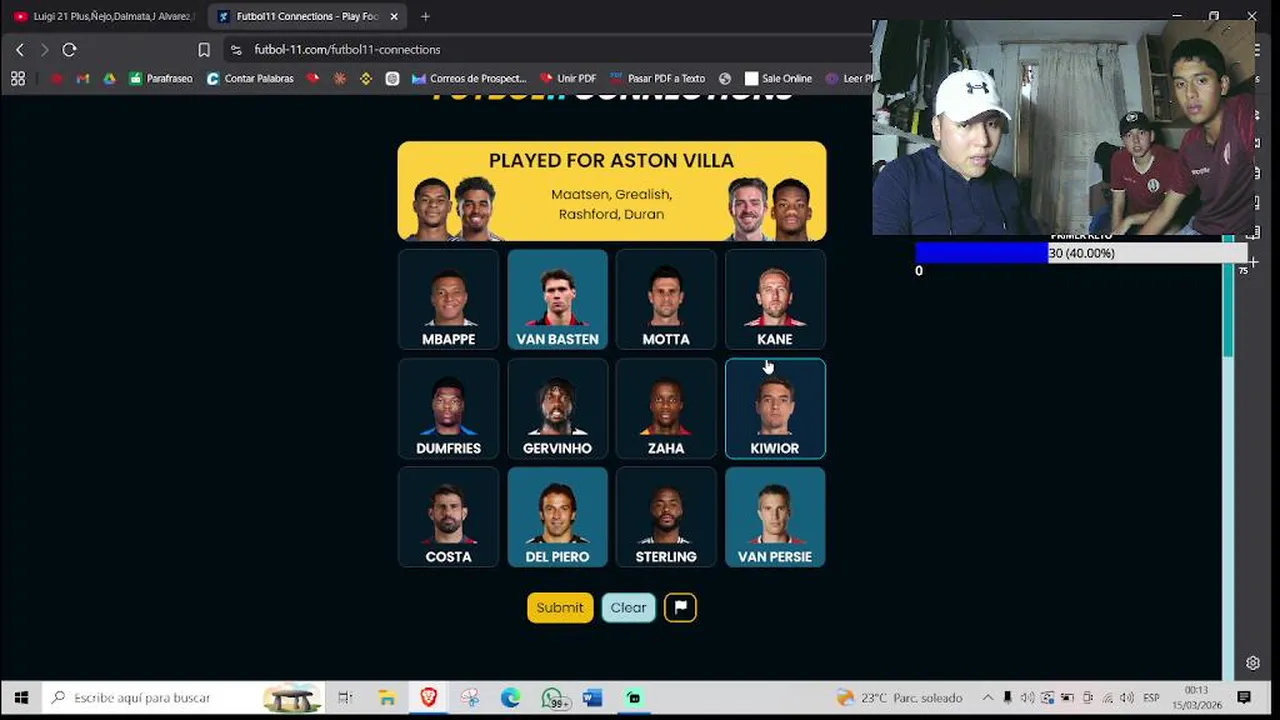
Task: Open the settings gear at page corner
Action: pyautogui.click(x=1252, y=663)
